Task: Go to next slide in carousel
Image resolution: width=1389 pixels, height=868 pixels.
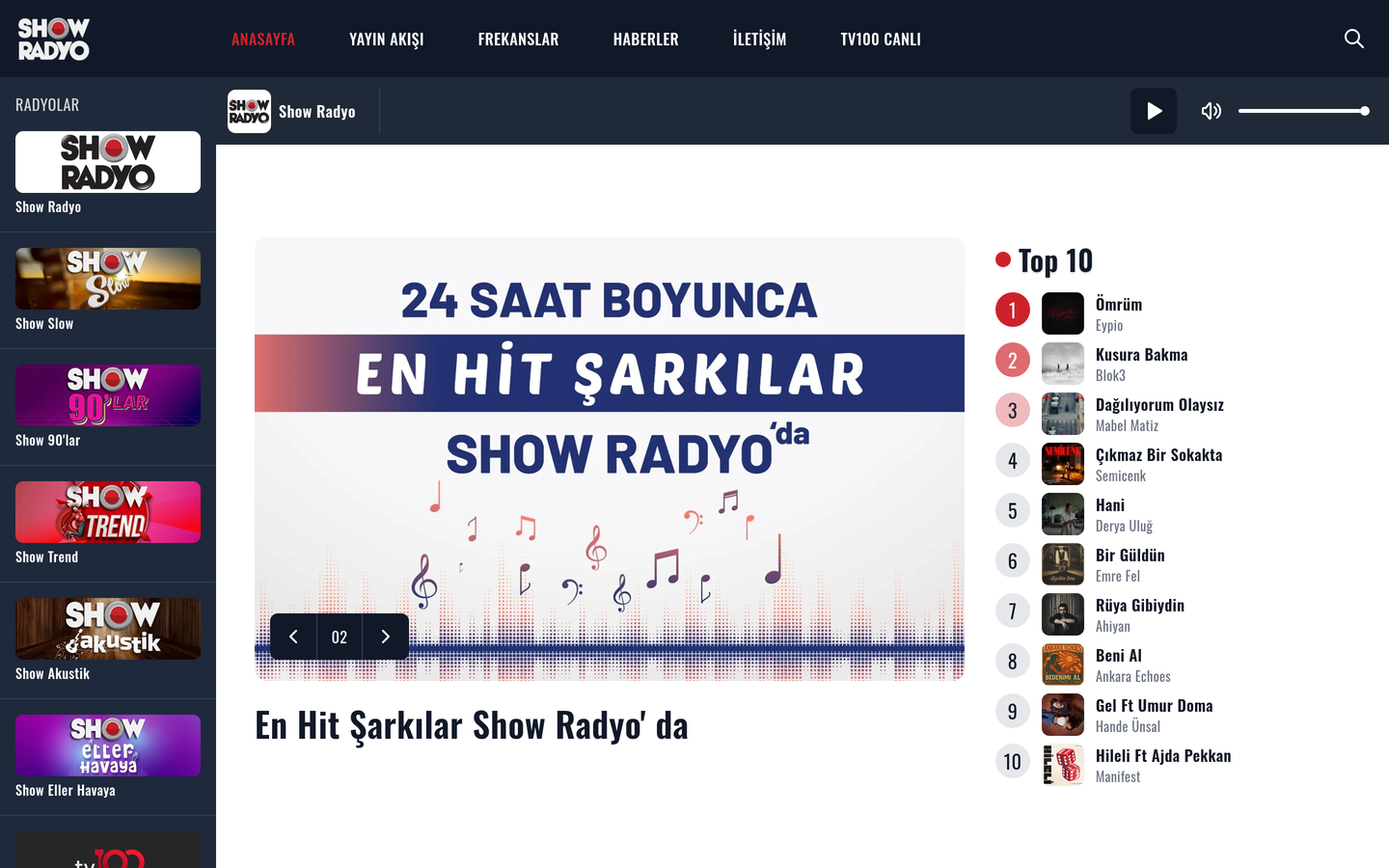Action: click(386, 637)
